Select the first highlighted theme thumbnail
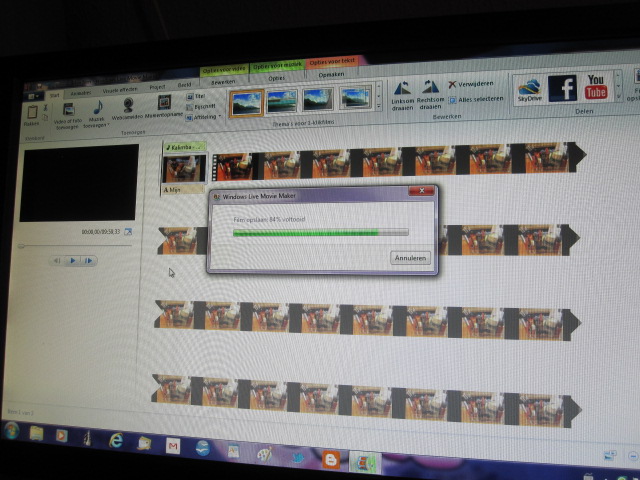 coord(247,103)
